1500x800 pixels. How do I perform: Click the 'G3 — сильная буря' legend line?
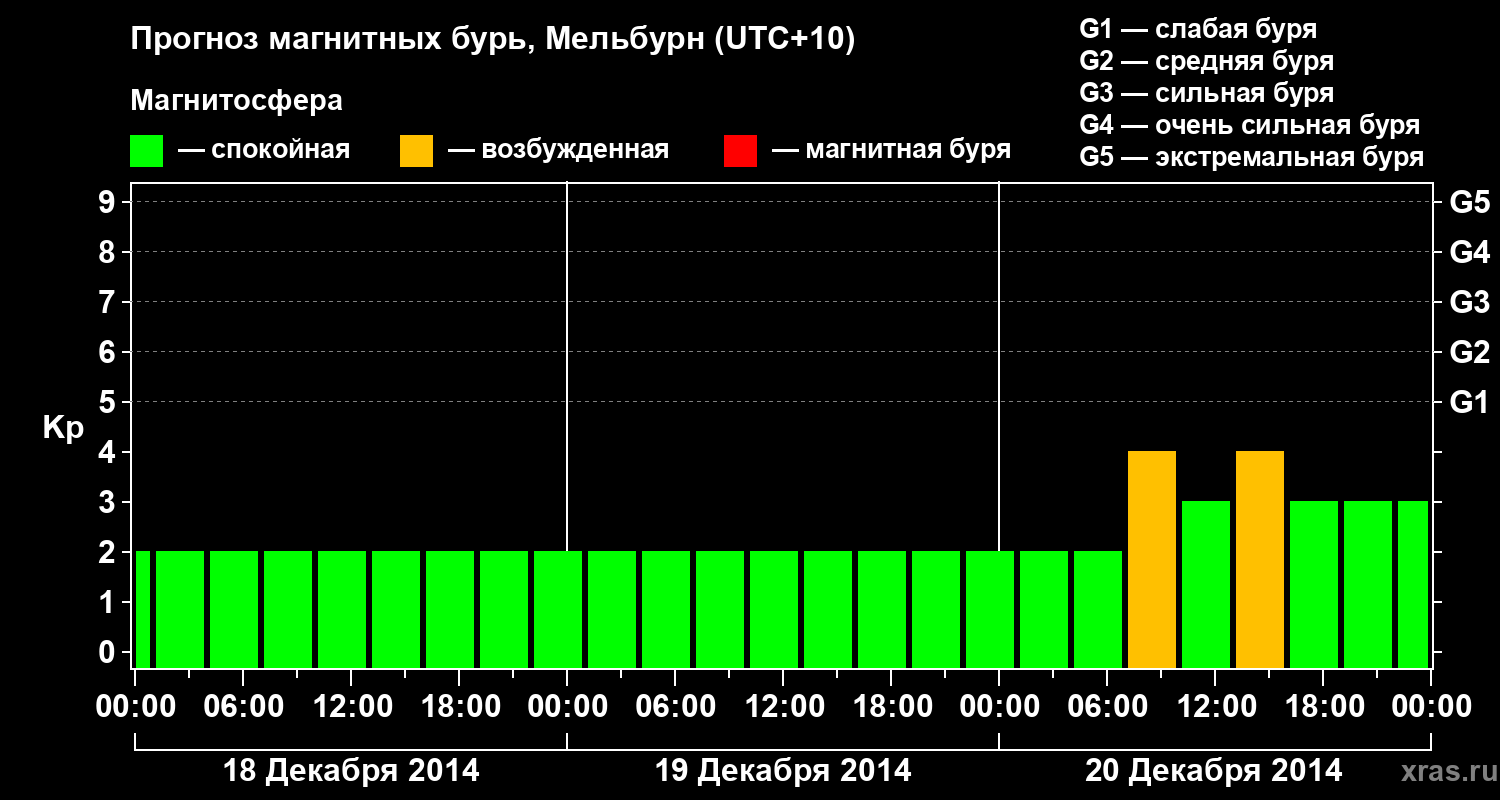1206,93
